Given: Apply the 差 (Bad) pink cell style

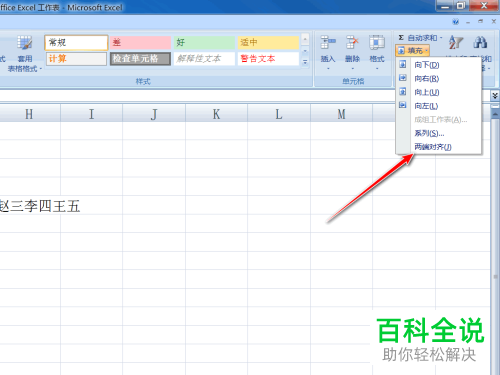Looking at the screenshot, I should point(140,43).
